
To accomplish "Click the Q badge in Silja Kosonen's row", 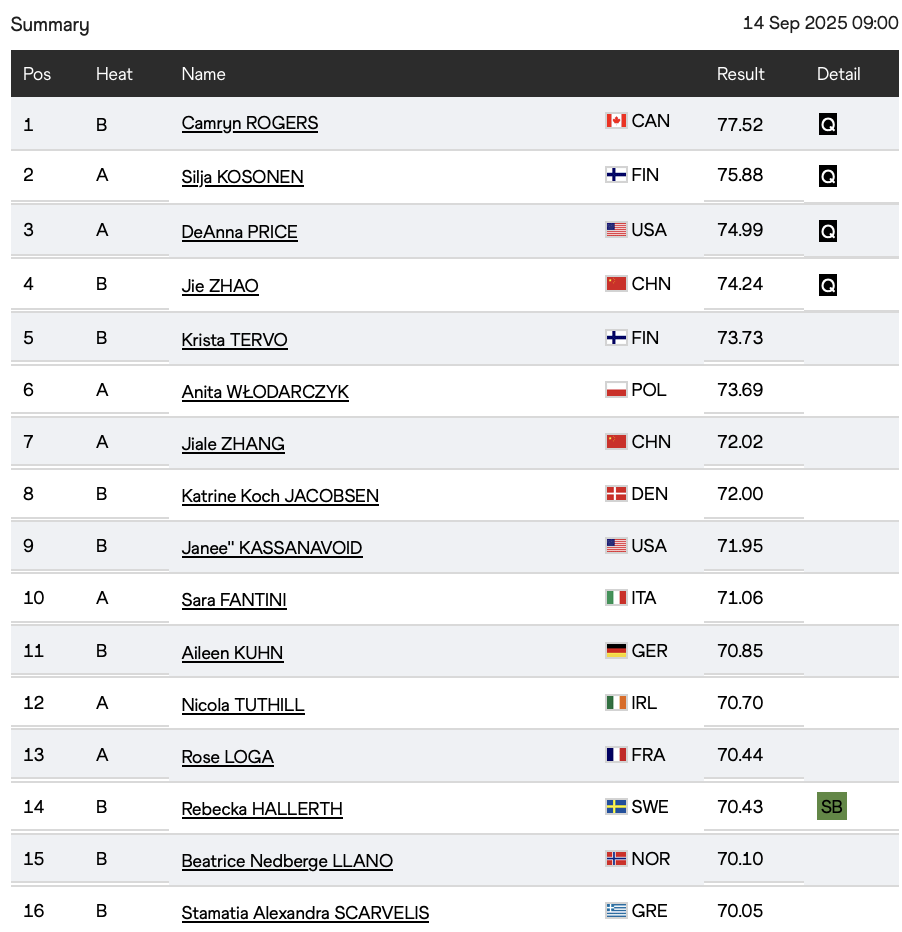I will pyautogui.click(x=827, y=176).
